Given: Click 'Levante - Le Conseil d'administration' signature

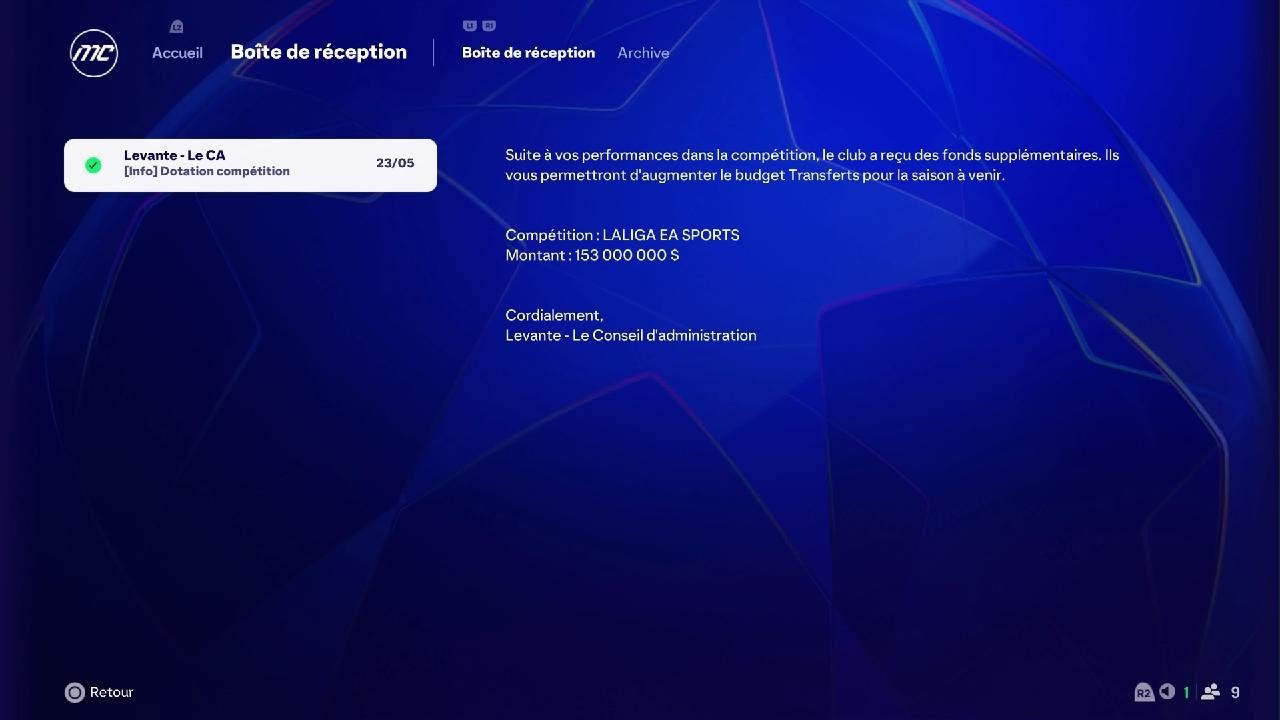Looking at the screenshot, I should 631,335.
